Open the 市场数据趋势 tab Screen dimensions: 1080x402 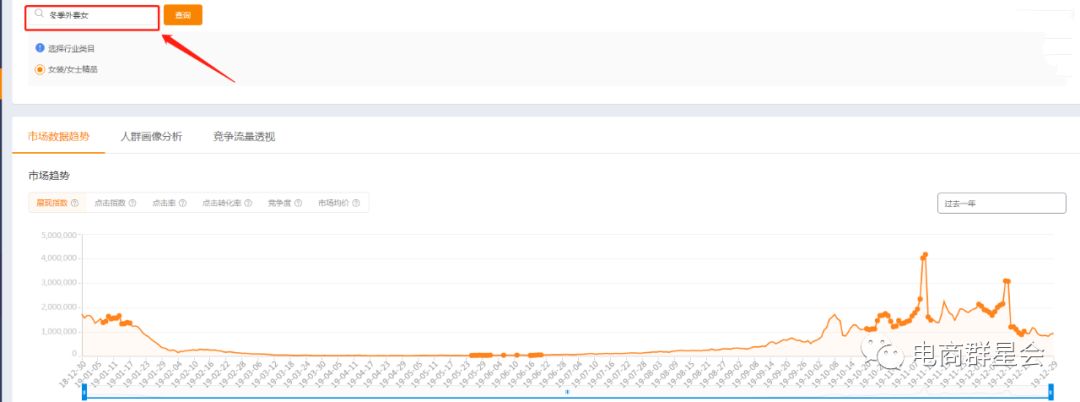coord(58,136)
